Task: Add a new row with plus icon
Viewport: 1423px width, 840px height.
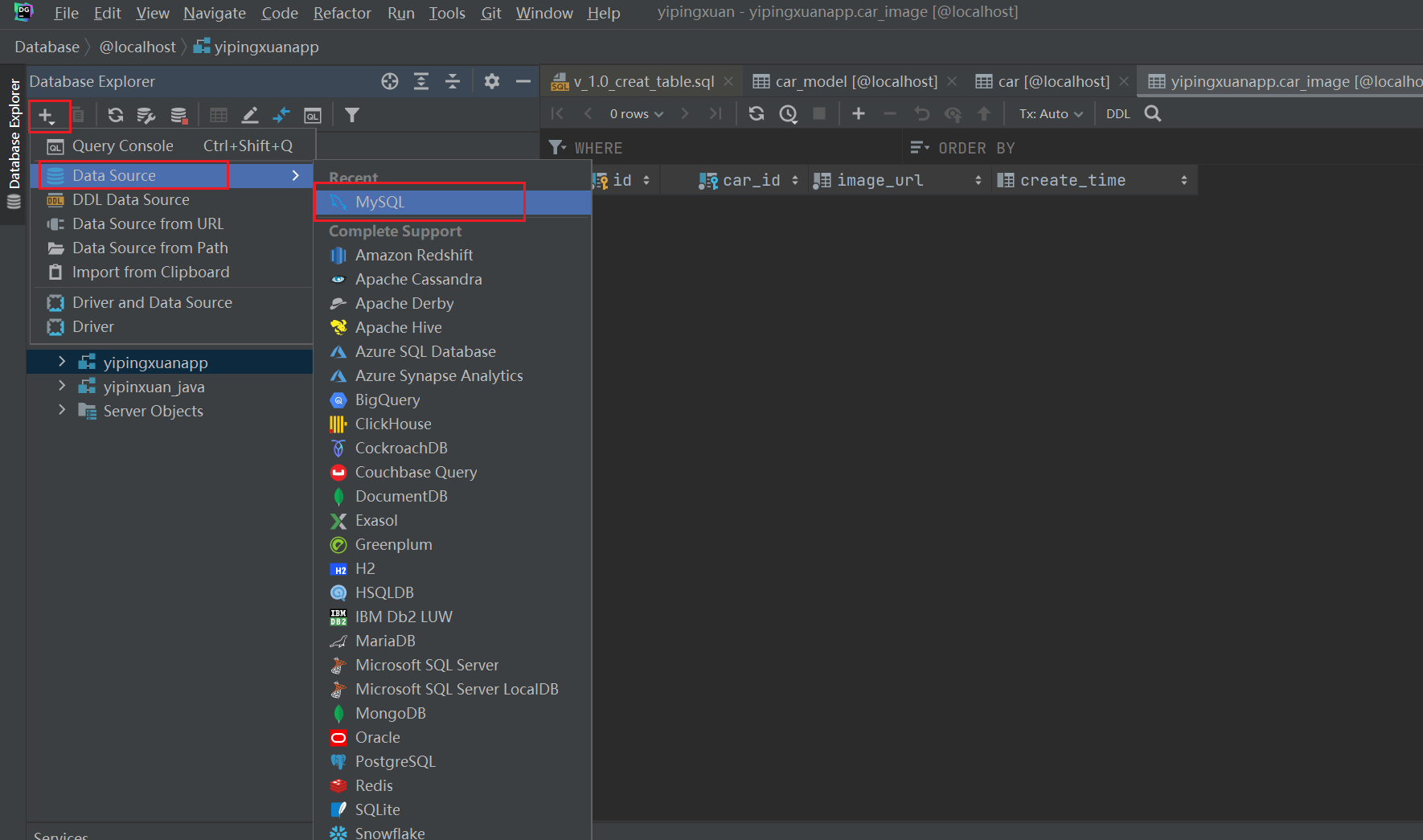Action: (859, 113)
